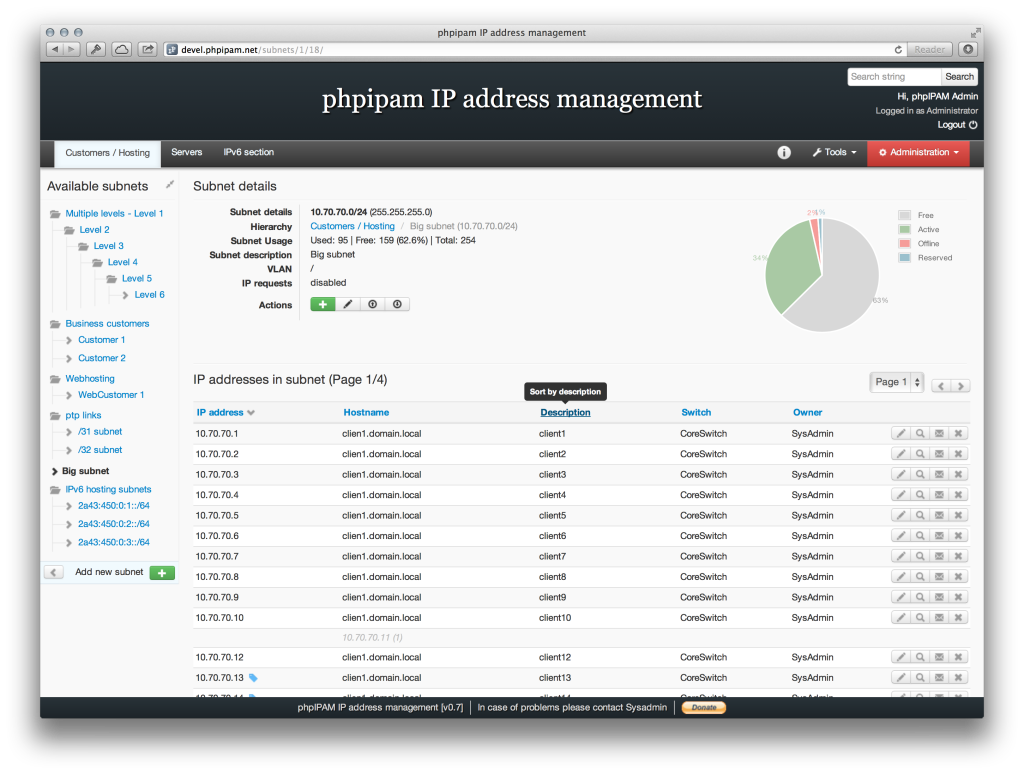1024x774 pixels.
Task: Blue tag icon next to 10.70.70.13
Action: pos(253,678)
